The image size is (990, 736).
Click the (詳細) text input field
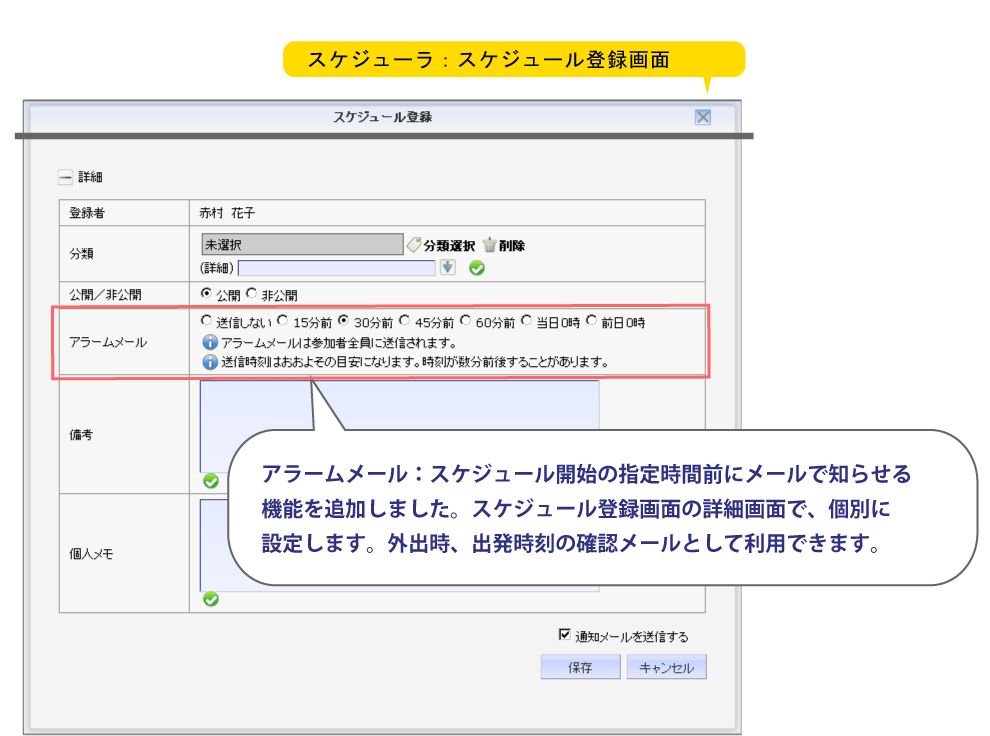pyautogui.click(x=337, y=268)
